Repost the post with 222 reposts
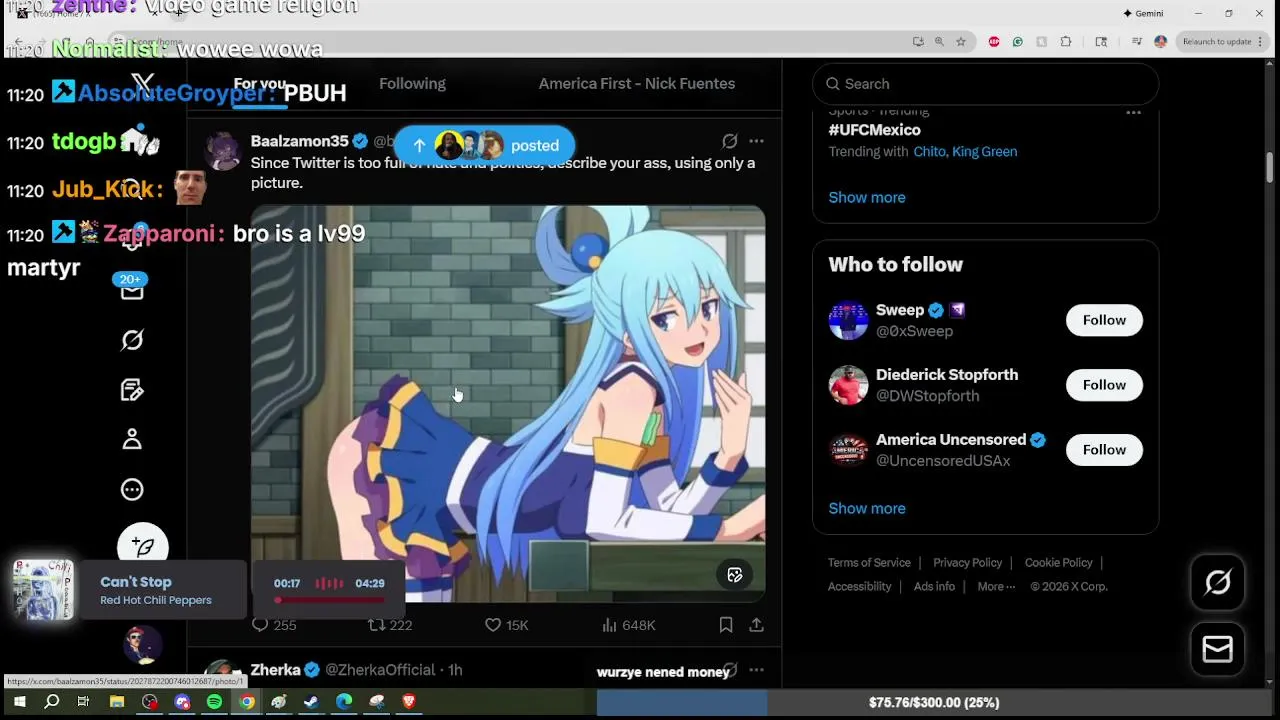This screenshot has width=1280, height=720. (x=390, y=625)
